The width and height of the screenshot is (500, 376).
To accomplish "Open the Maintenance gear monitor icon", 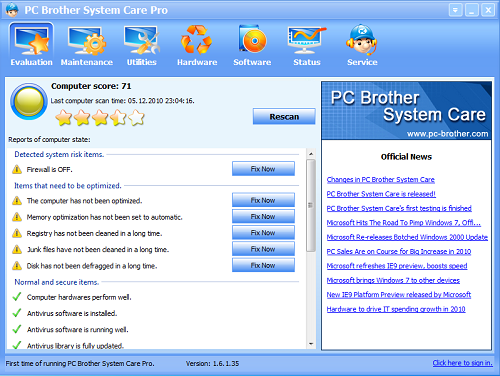I will pos(87,41).
